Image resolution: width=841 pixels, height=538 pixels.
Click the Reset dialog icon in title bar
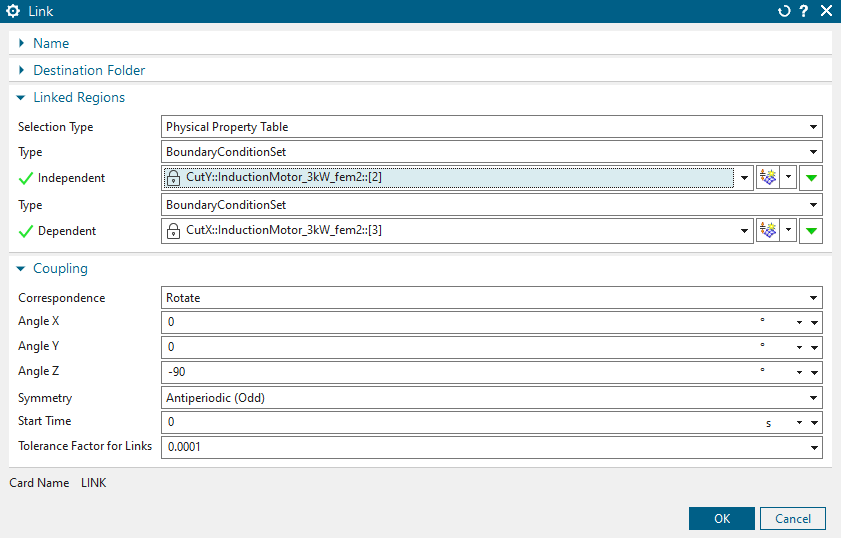click(784, 11)
